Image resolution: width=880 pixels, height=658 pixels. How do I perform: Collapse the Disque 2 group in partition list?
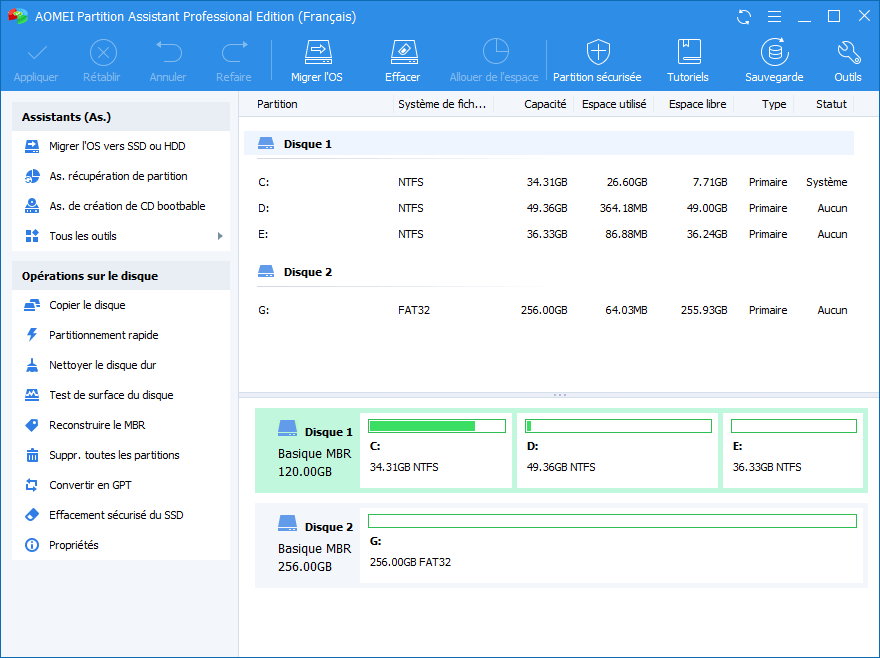[x=267, y=272]
